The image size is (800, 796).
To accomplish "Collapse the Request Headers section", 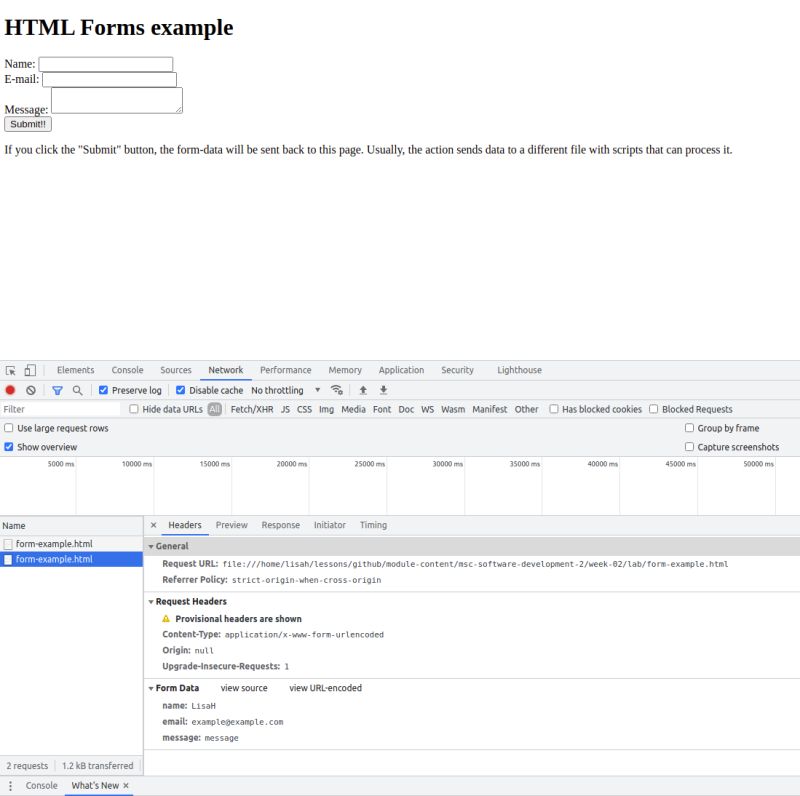I will tap(152, 601).
